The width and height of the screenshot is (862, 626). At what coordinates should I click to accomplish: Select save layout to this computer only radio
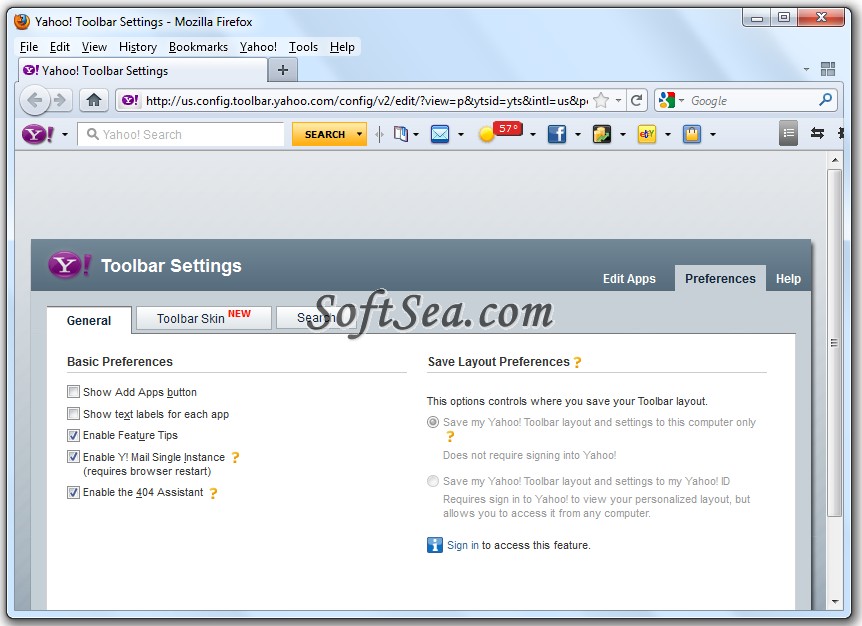433,422
